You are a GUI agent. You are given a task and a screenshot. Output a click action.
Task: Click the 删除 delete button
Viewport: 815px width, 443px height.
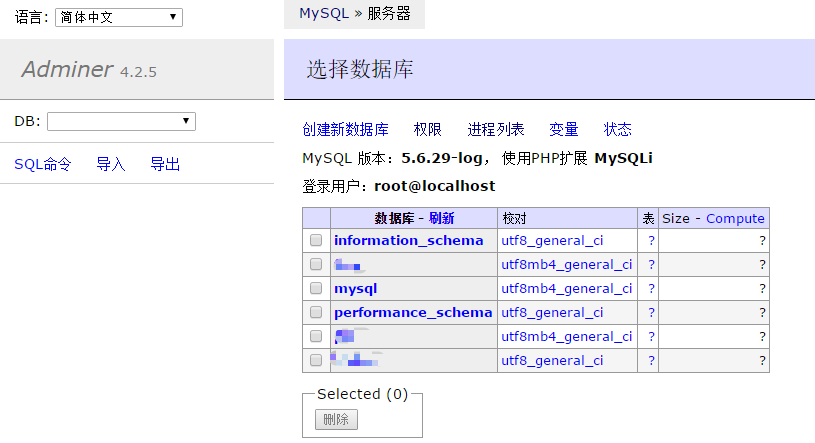(x=336, y=419)
